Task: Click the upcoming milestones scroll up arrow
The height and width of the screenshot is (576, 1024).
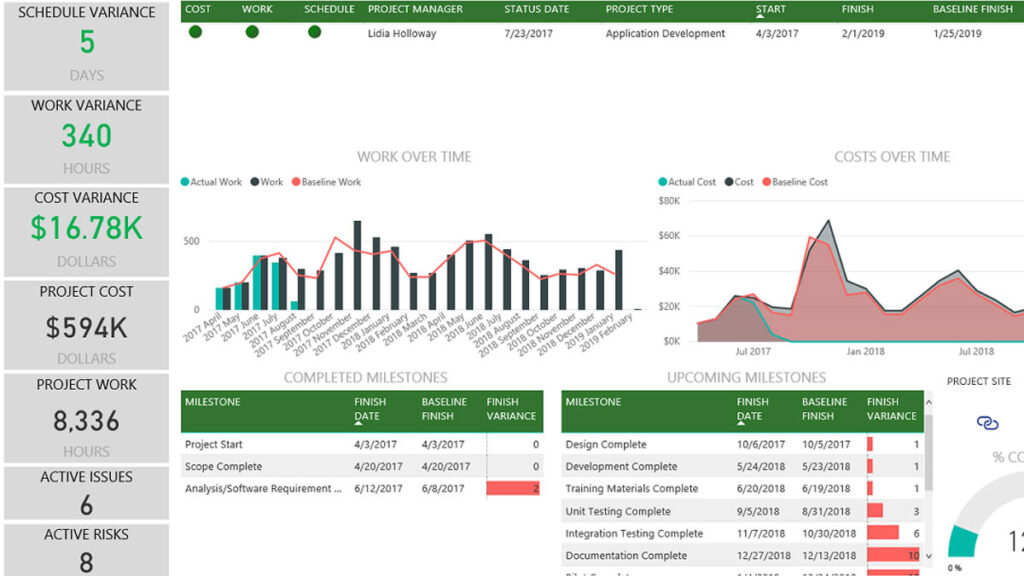Action: 929,402
